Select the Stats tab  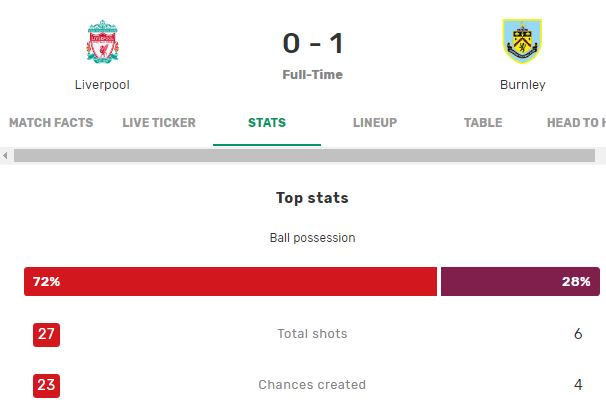267,123
